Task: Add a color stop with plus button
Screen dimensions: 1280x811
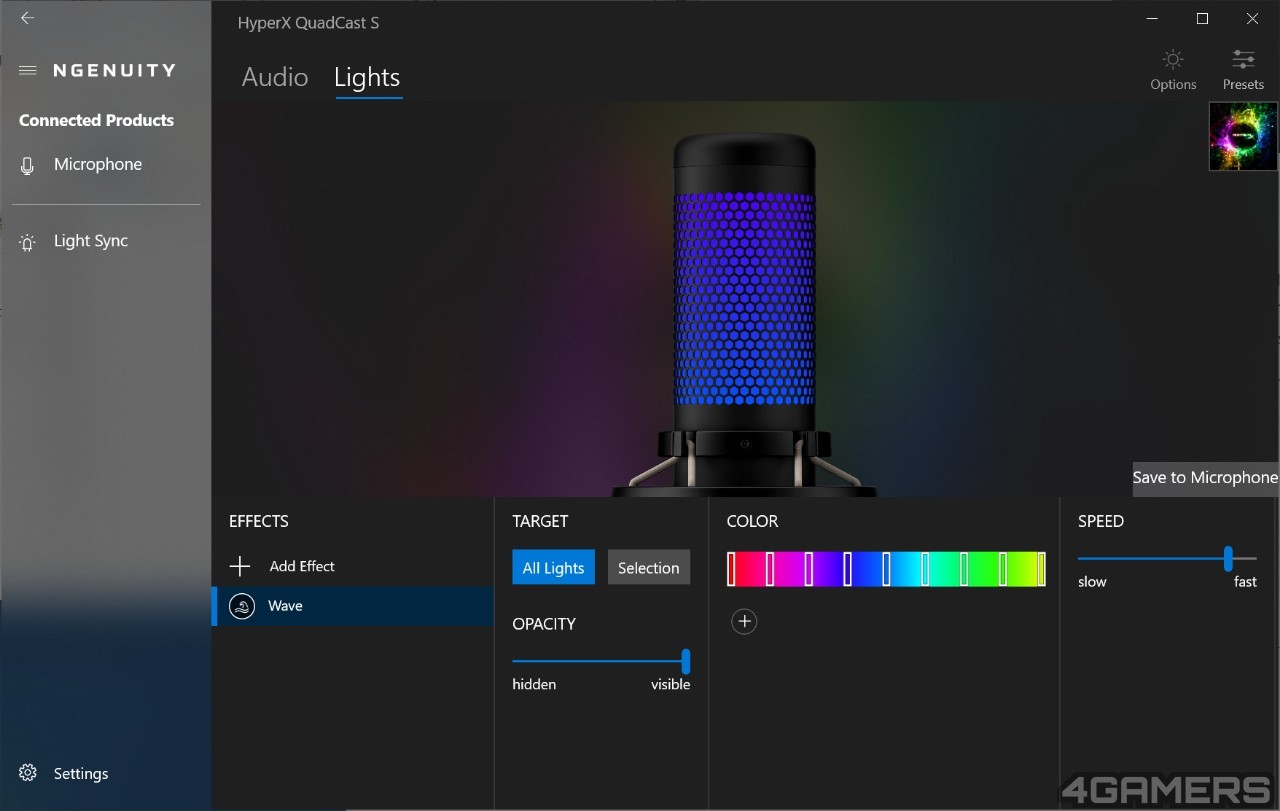Action: coord(744,622)
